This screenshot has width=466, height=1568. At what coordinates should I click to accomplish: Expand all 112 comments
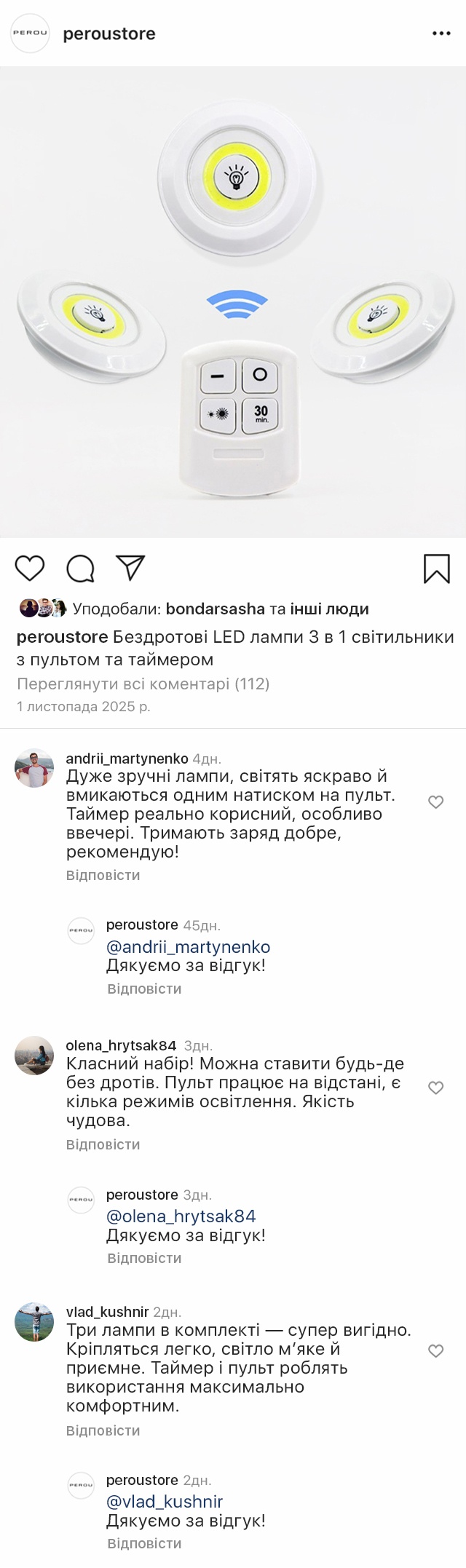point(143,684)
